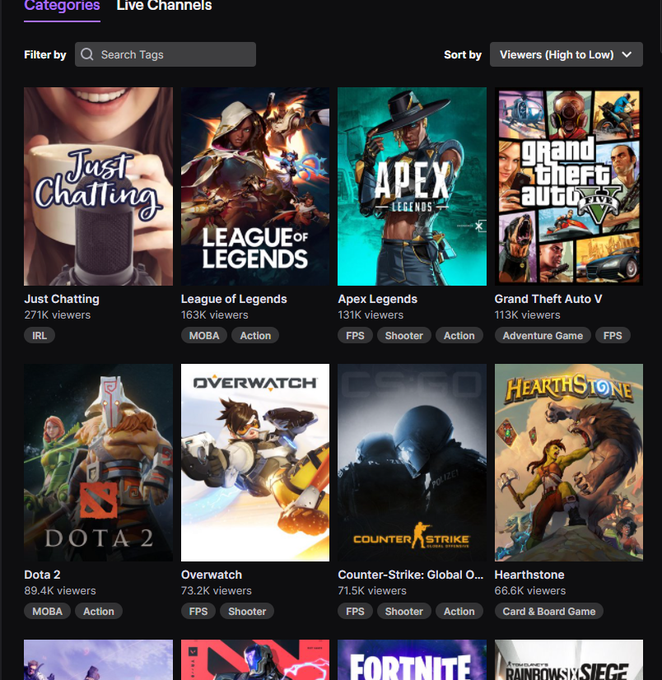Open the Counter-Strike cover art
662x680 pixels.
[412, 462]
